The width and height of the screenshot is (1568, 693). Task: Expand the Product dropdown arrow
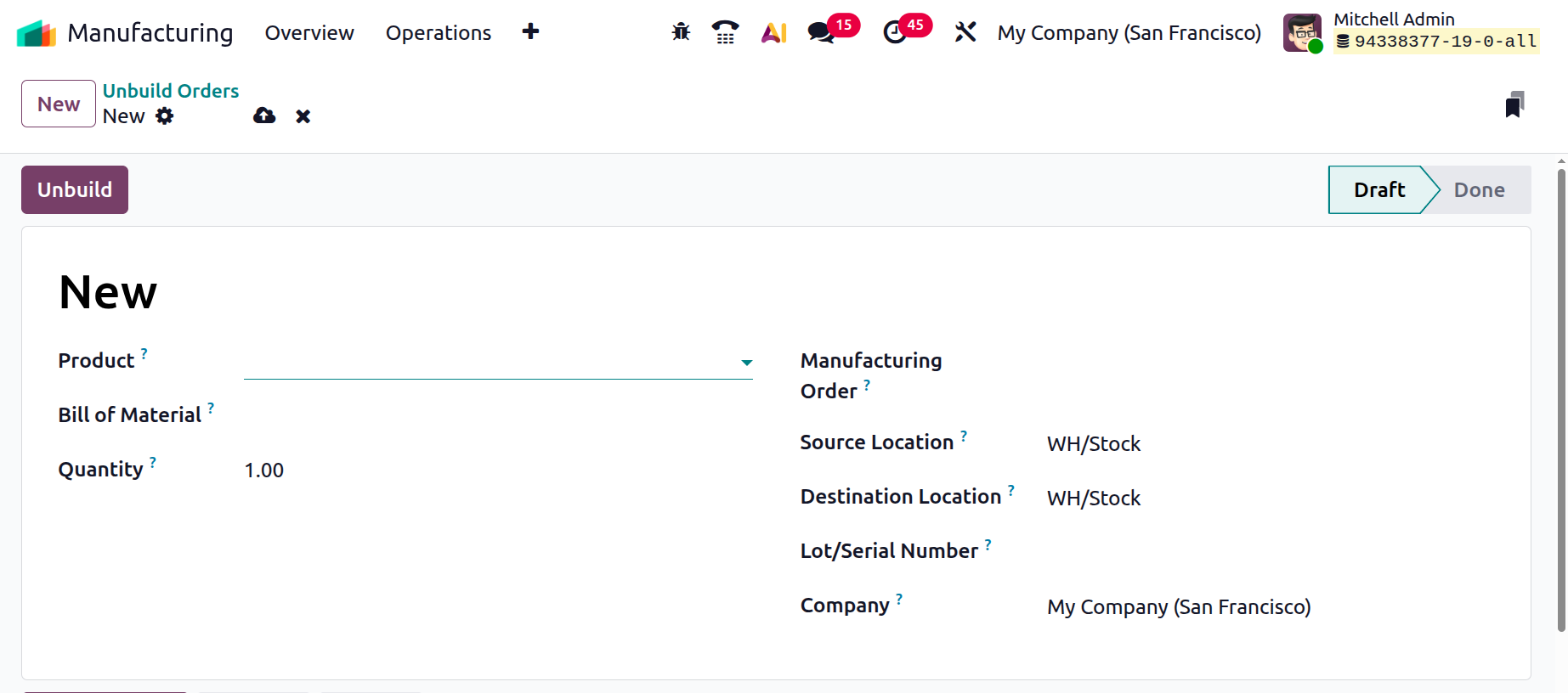point(746,363)
